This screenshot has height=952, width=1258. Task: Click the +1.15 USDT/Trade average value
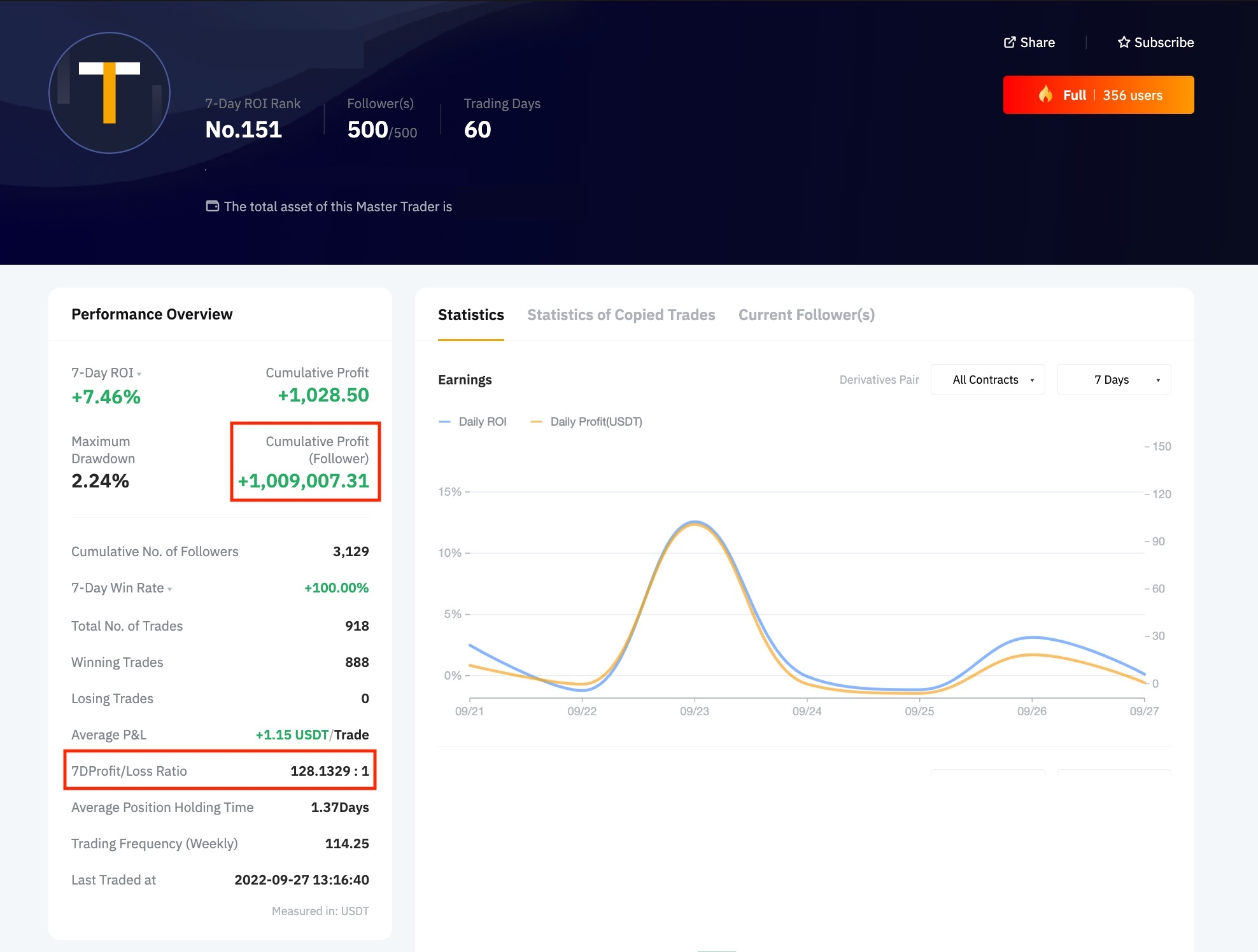click(x=312, y=735)
